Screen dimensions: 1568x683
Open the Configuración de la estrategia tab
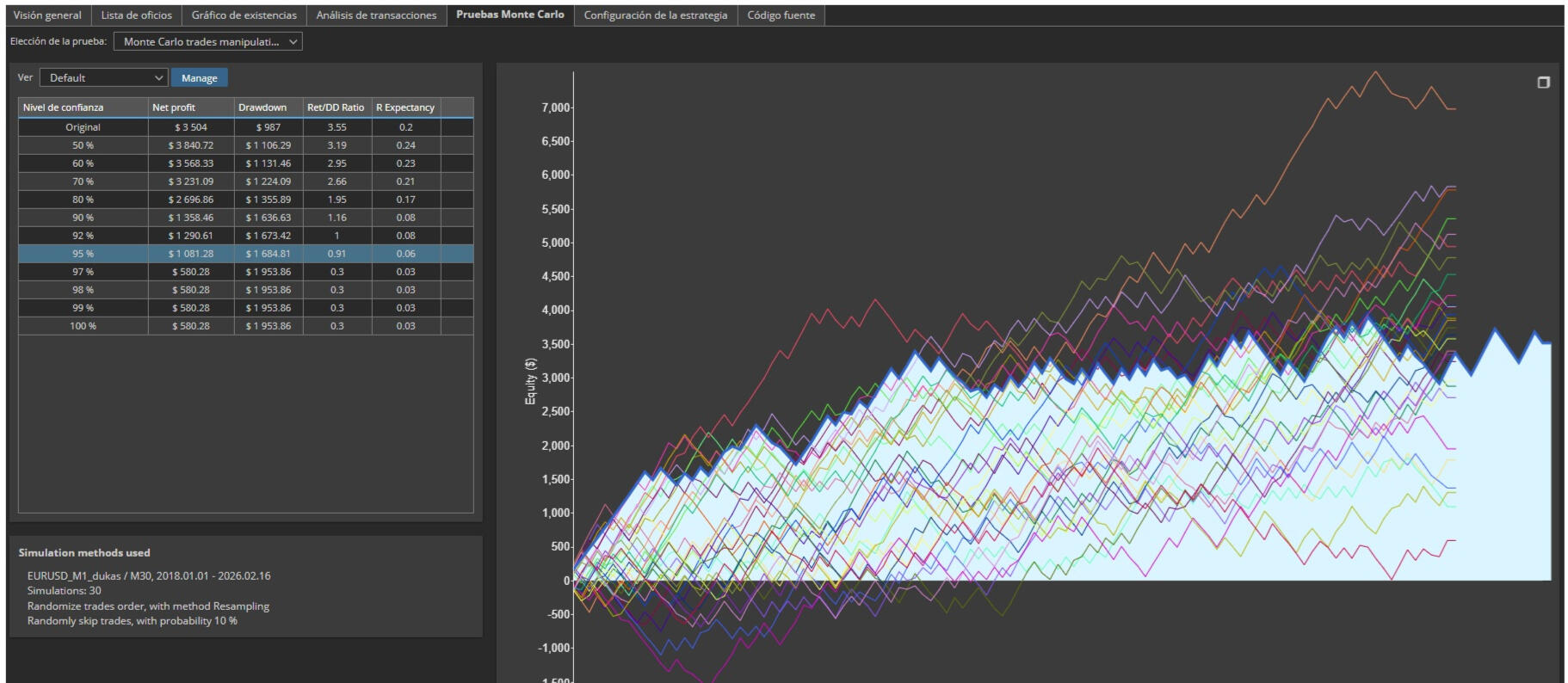(655, 15)
